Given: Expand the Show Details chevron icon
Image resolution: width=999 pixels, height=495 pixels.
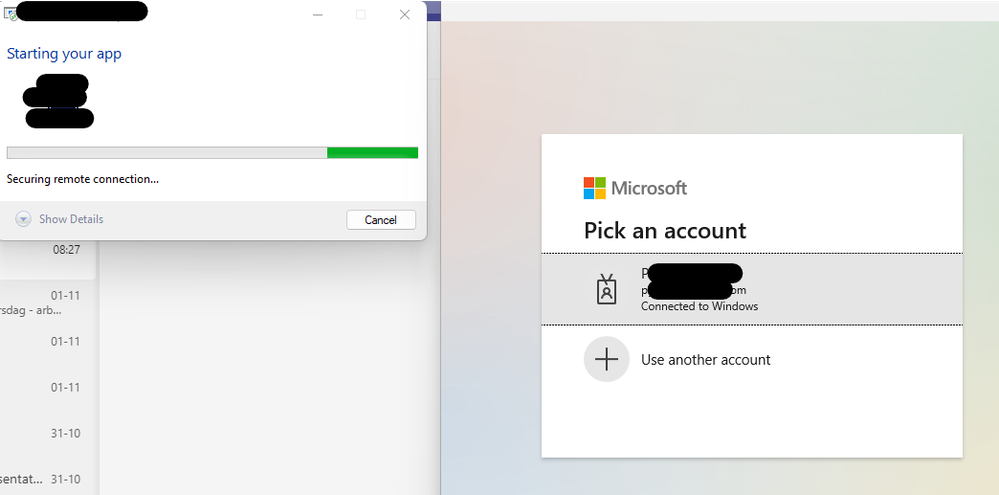Looking at the screenshot, I should point(23,219).
